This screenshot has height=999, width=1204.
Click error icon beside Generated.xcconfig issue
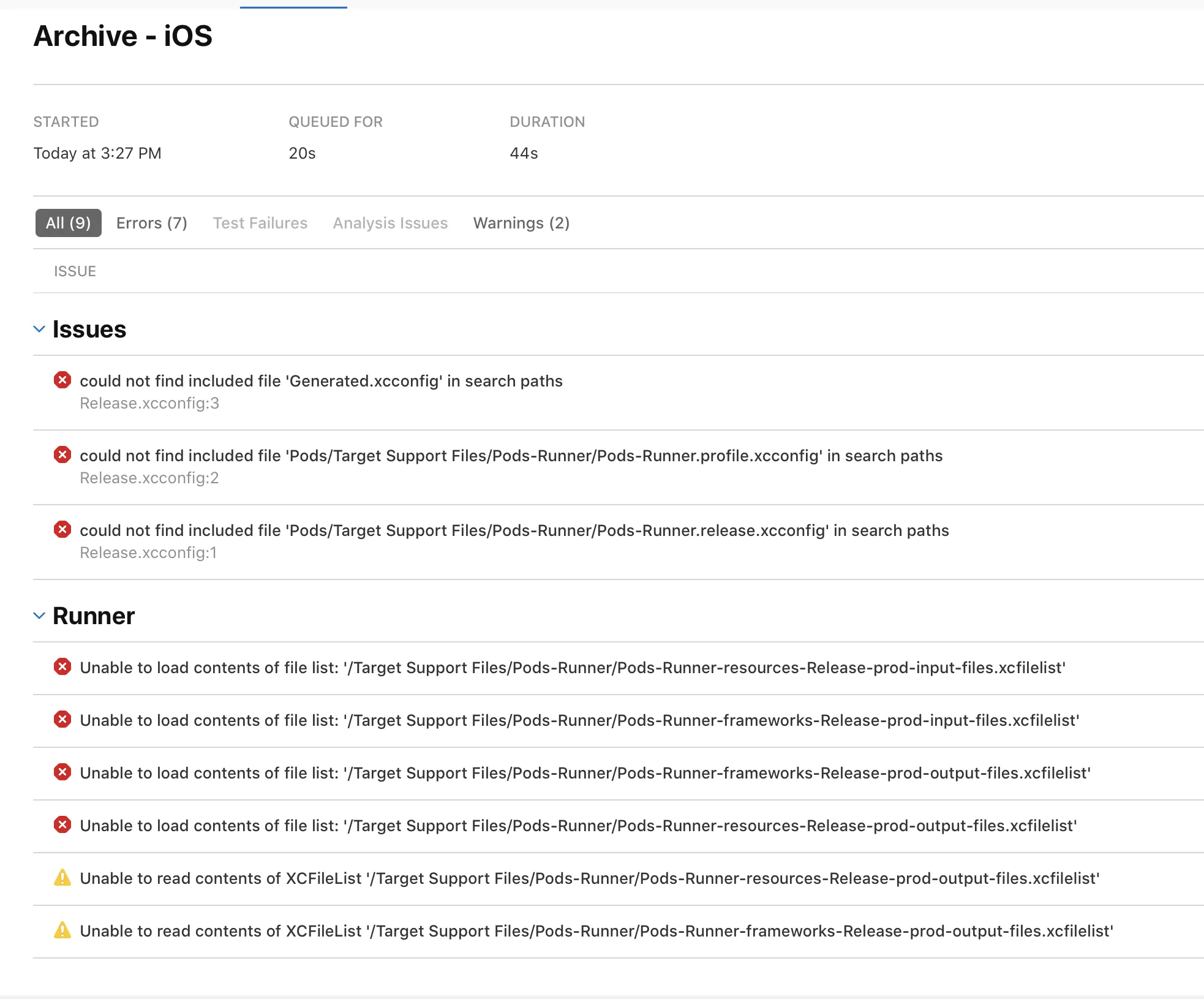(x=62, y=380)
